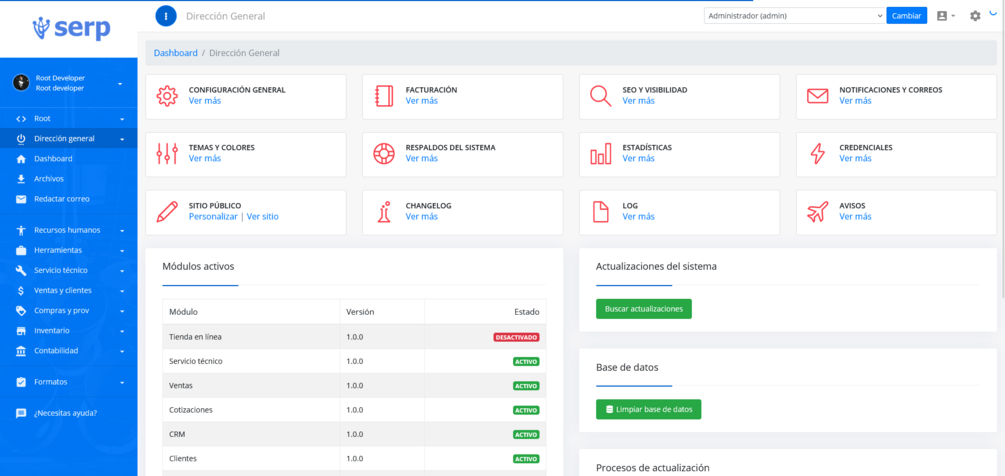Click the Respaldos del Sistema lifebuoy icon
The width and height of the screenshot is (1005, 476).
383,154
